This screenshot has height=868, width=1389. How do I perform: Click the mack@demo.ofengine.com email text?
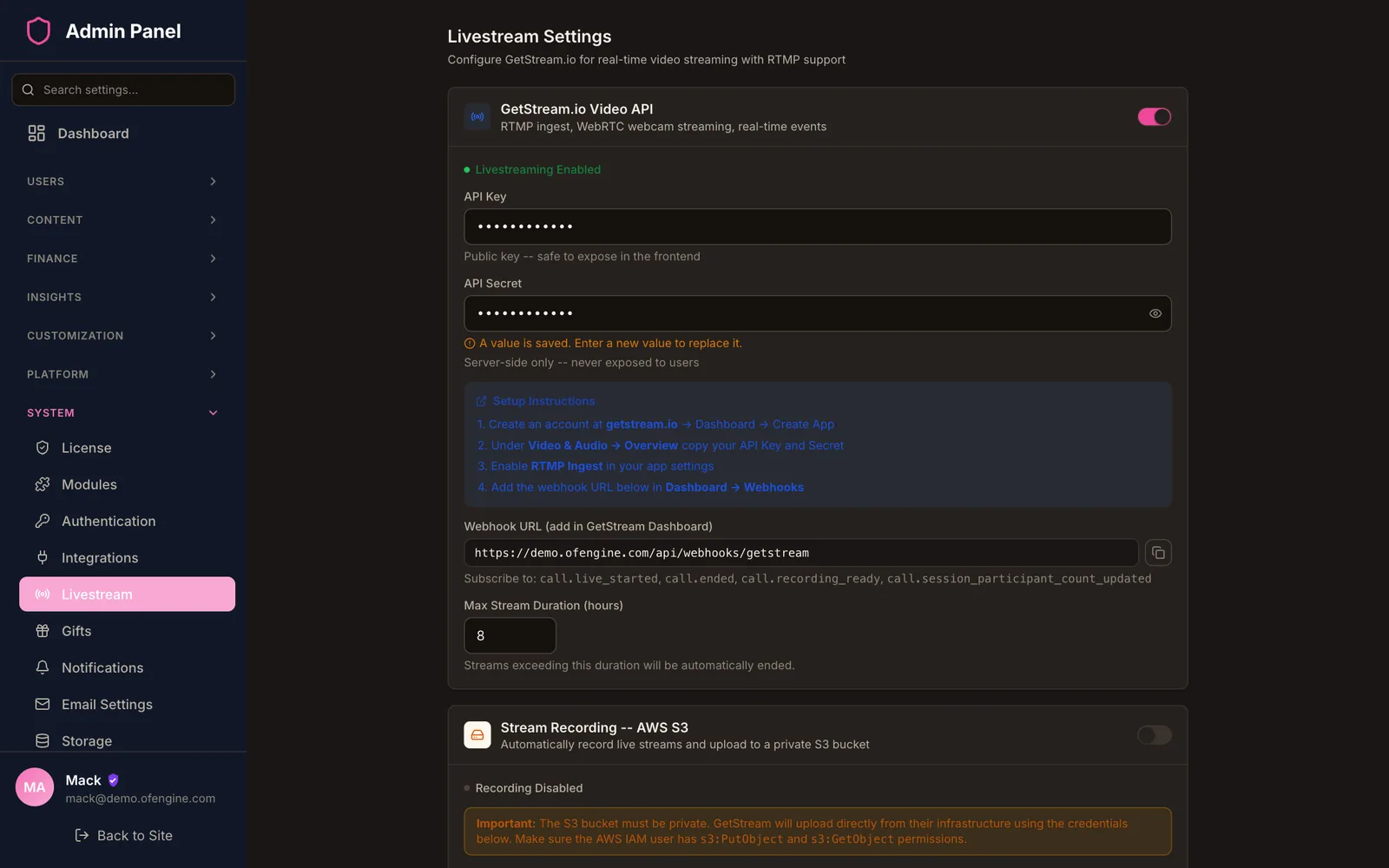141,799
